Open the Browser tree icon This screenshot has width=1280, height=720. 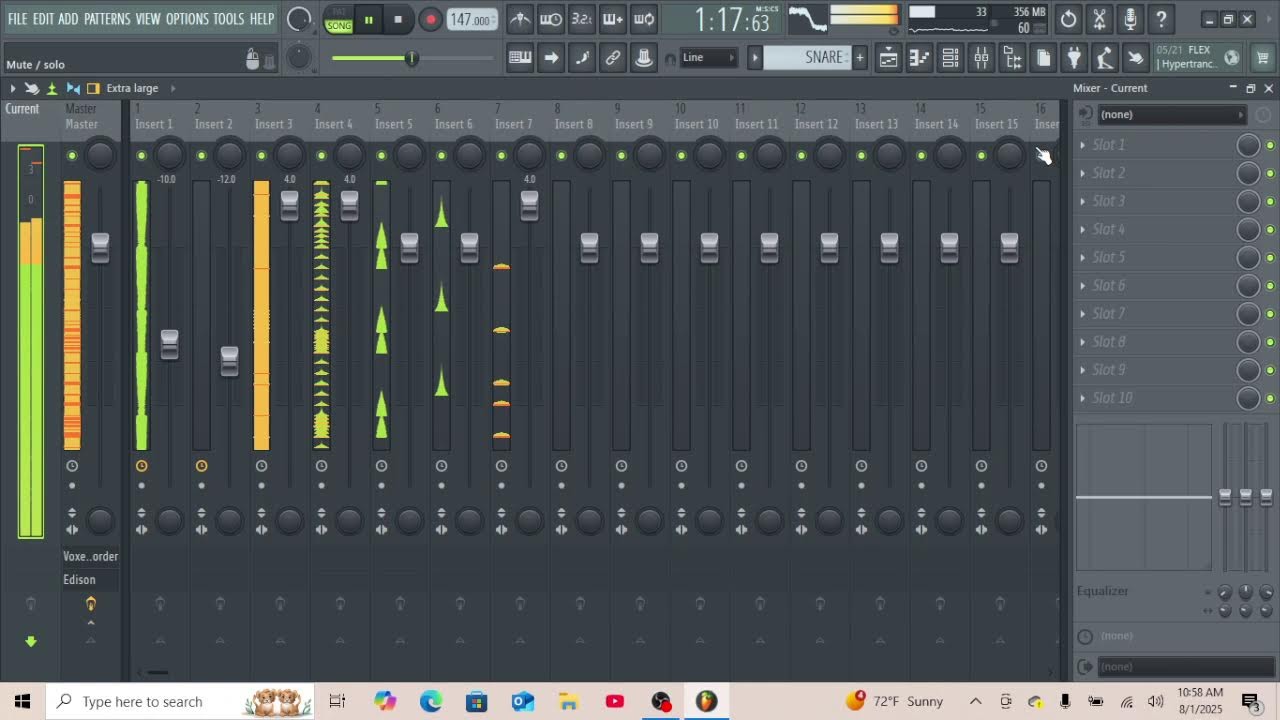click(x=1012, y=58)
